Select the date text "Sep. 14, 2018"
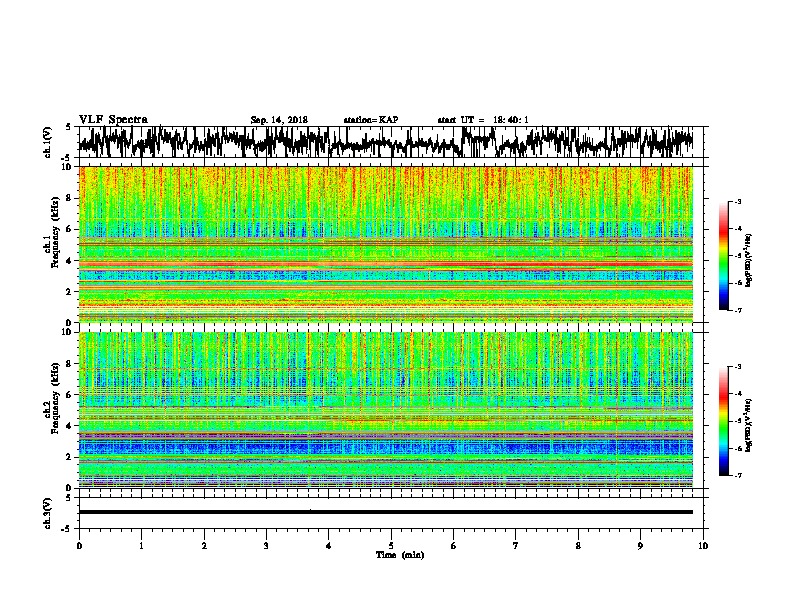792x612 pixels. pos(279,120)
